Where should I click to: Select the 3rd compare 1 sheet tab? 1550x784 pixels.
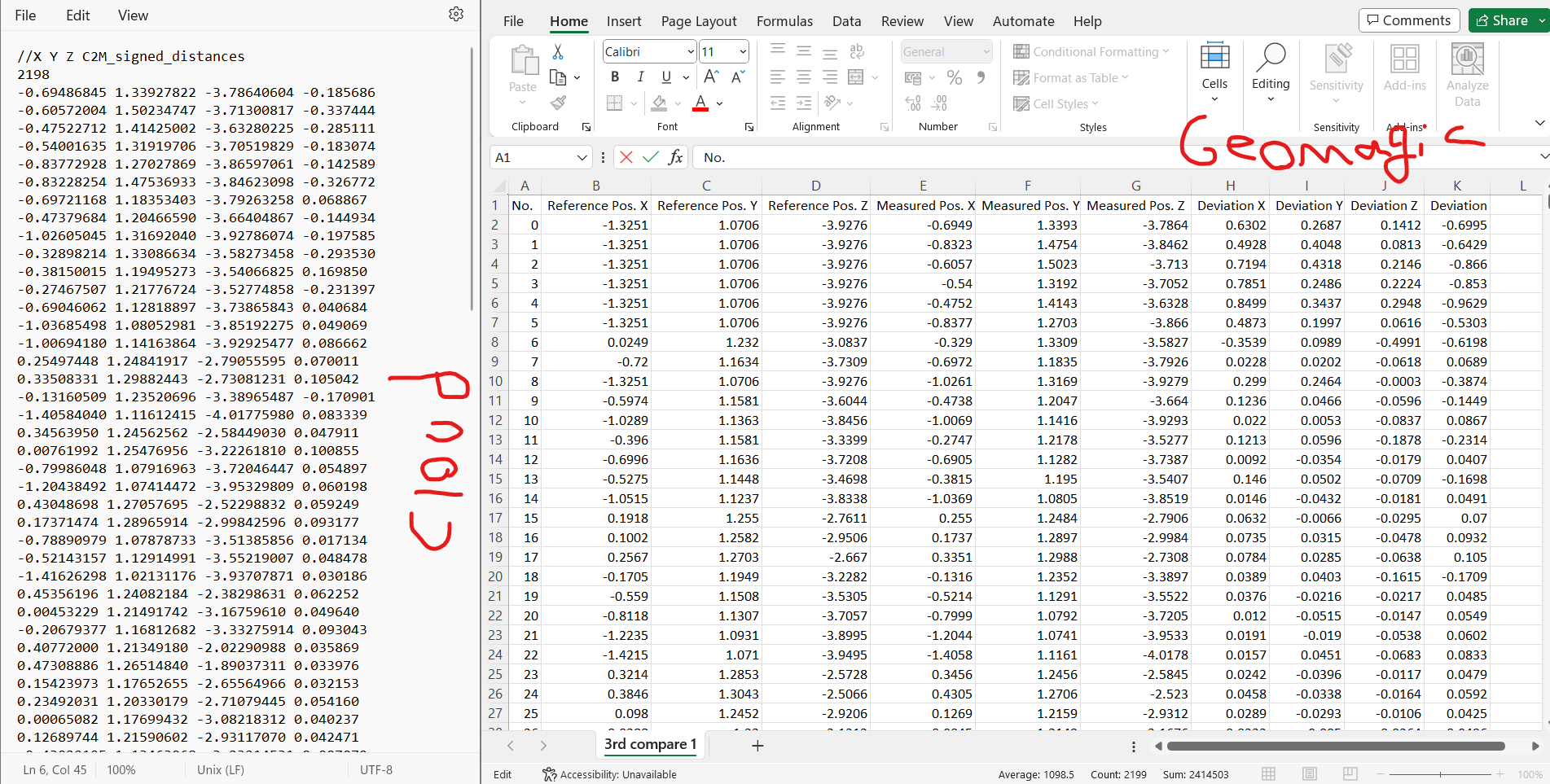pos(649,744)
